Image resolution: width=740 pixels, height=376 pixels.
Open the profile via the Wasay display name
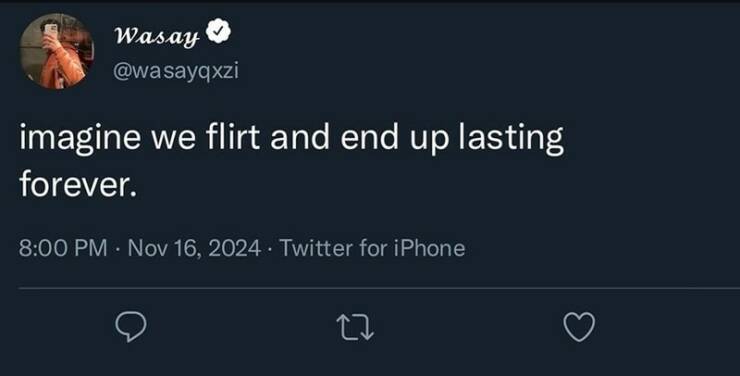(157, 35)
